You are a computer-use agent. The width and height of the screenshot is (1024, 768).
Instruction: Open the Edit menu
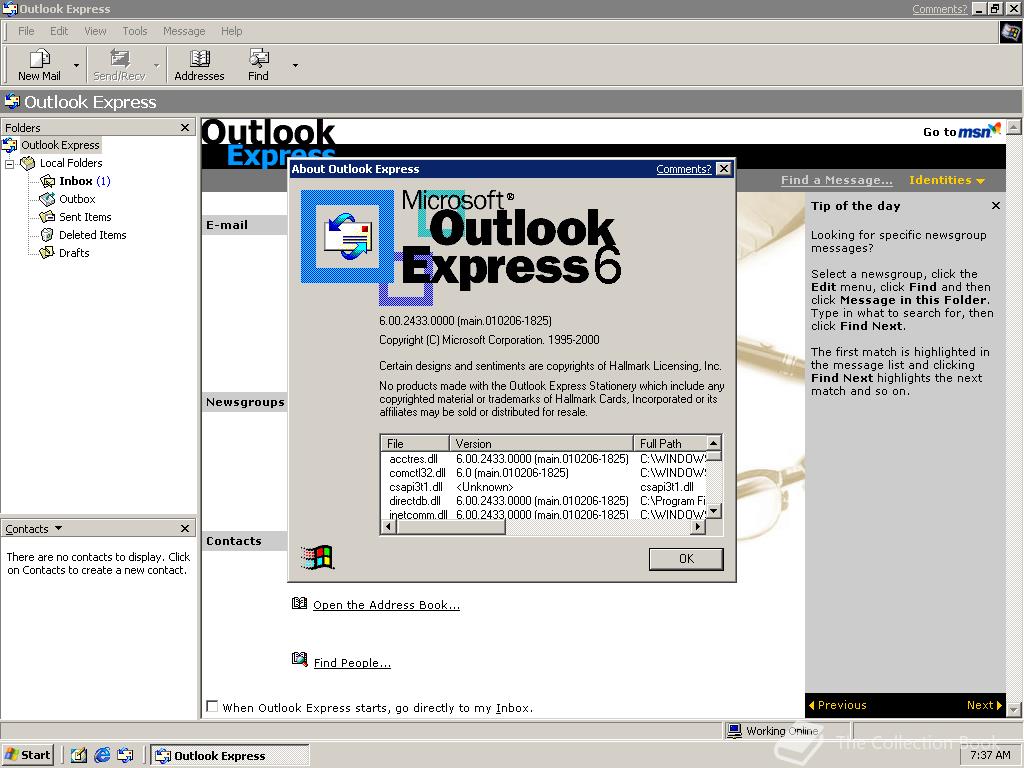59,31
